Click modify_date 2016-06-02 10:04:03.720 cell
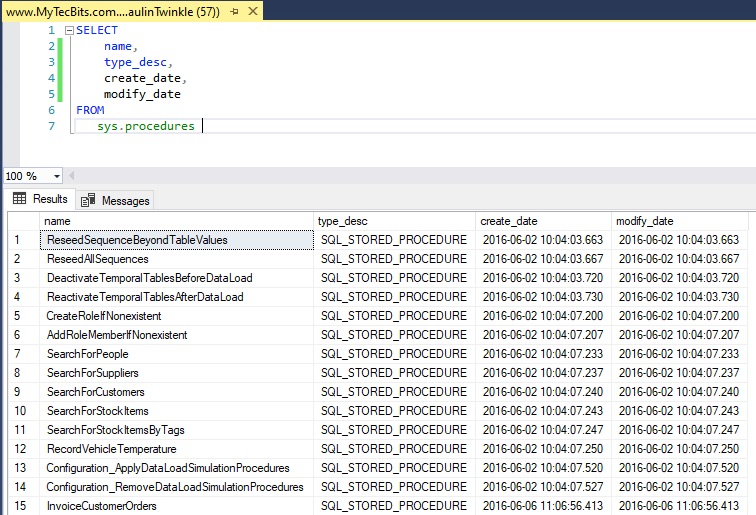The height and width of the screenshot is (515, 756). [679, 278]
